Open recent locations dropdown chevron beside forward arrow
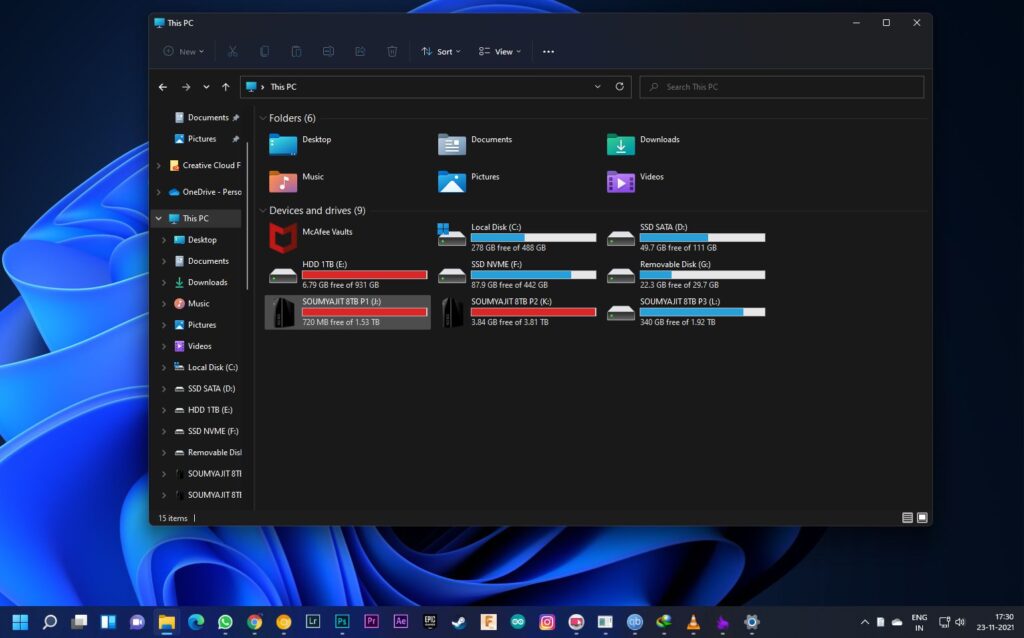Image resolution: width=1024 pixels, height=638 pixels. (206, 87)
